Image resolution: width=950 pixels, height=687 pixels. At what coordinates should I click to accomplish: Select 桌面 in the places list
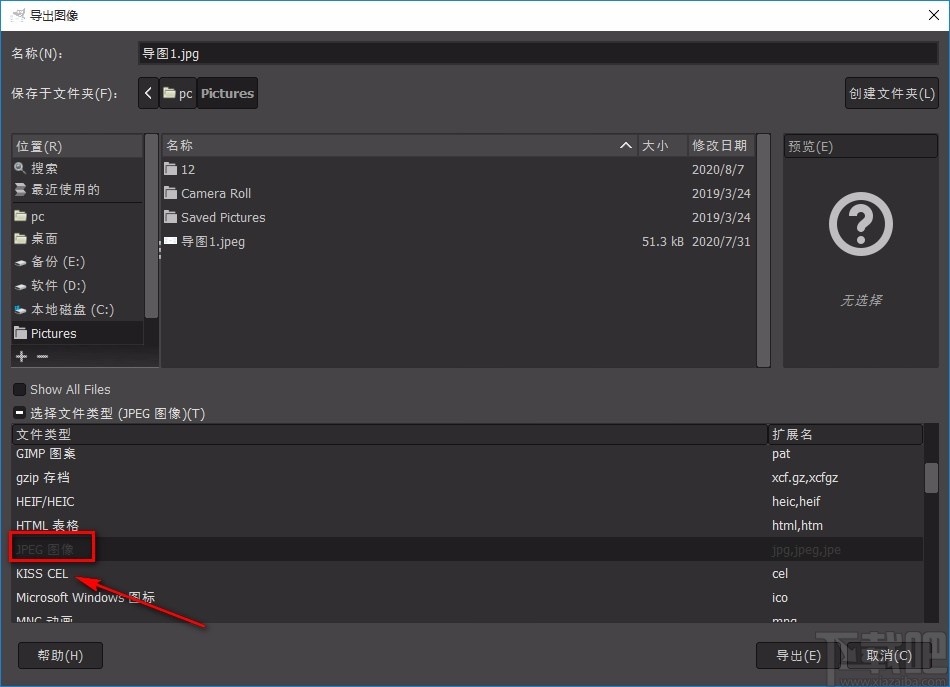click(x=77, y=239)
